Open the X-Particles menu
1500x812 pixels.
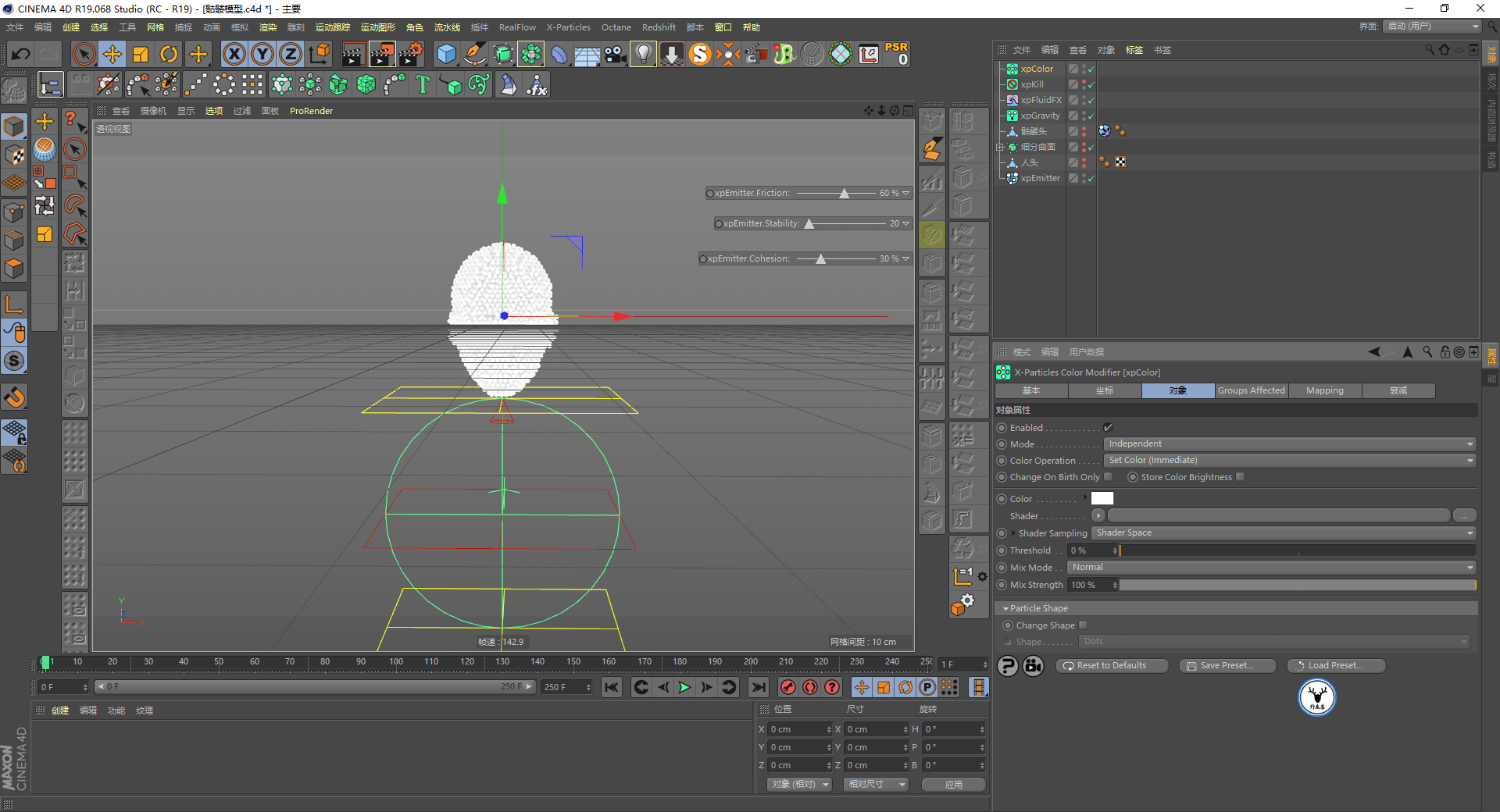(568, 27)
